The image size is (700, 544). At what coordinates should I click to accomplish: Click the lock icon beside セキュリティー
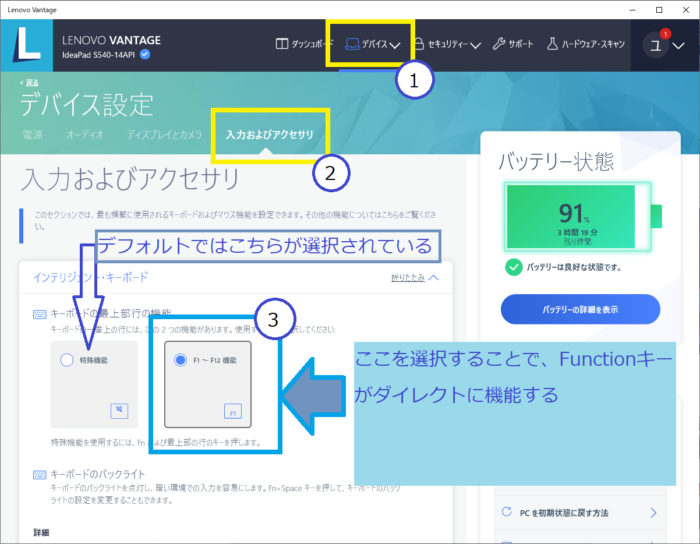point(419,44)
